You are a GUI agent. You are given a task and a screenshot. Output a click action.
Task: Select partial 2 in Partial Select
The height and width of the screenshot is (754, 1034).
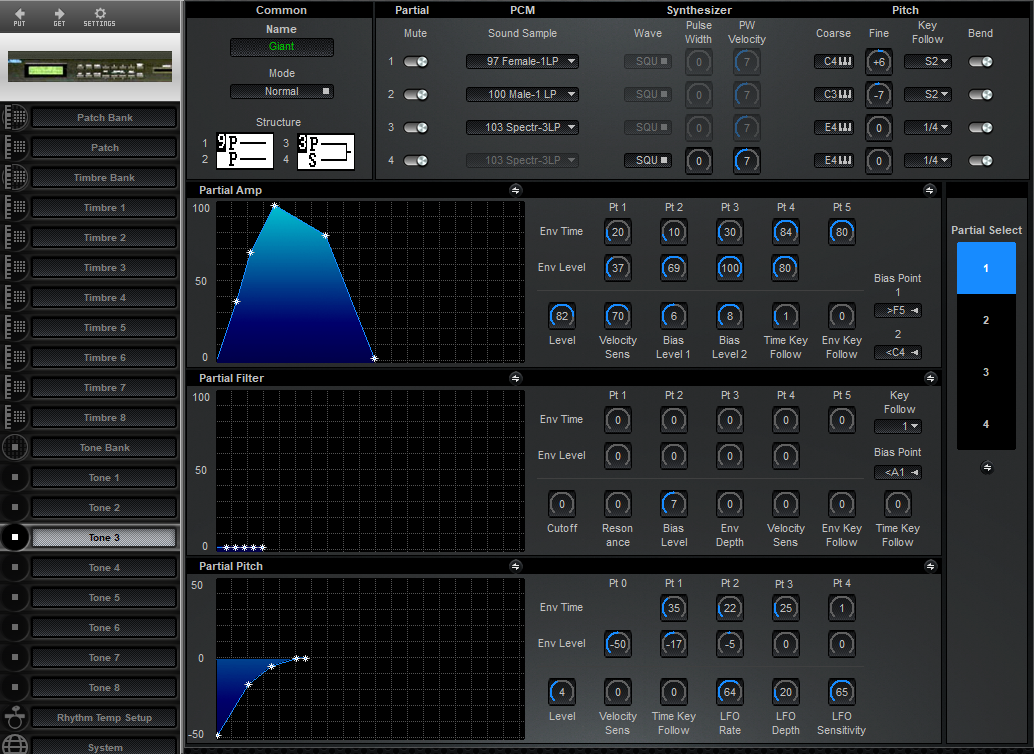pyautogui.click(x=986, y=320)
